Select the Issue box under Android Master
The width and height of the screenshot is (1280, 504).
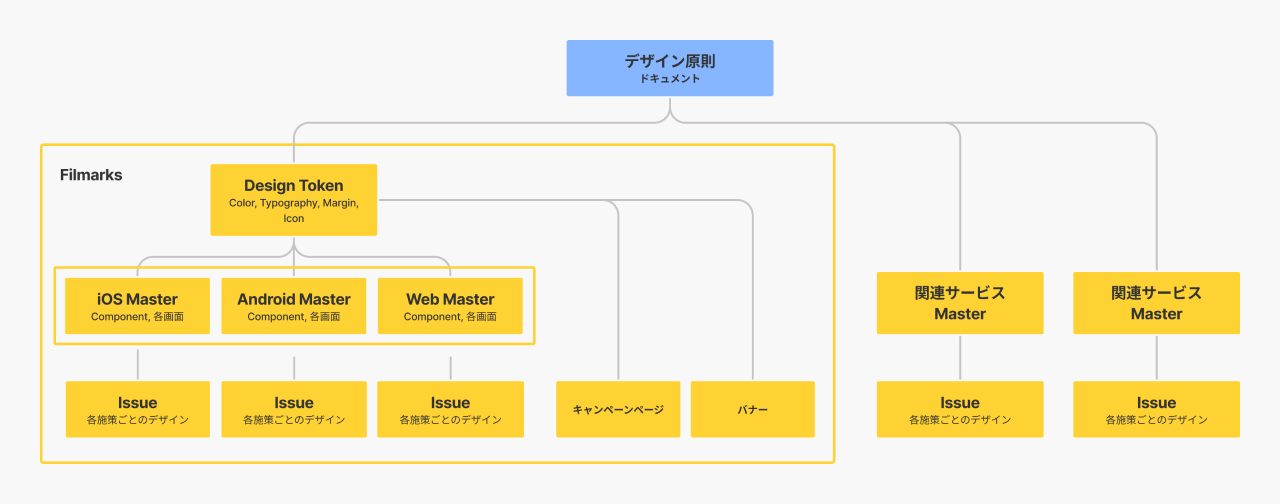click(294, 409)
